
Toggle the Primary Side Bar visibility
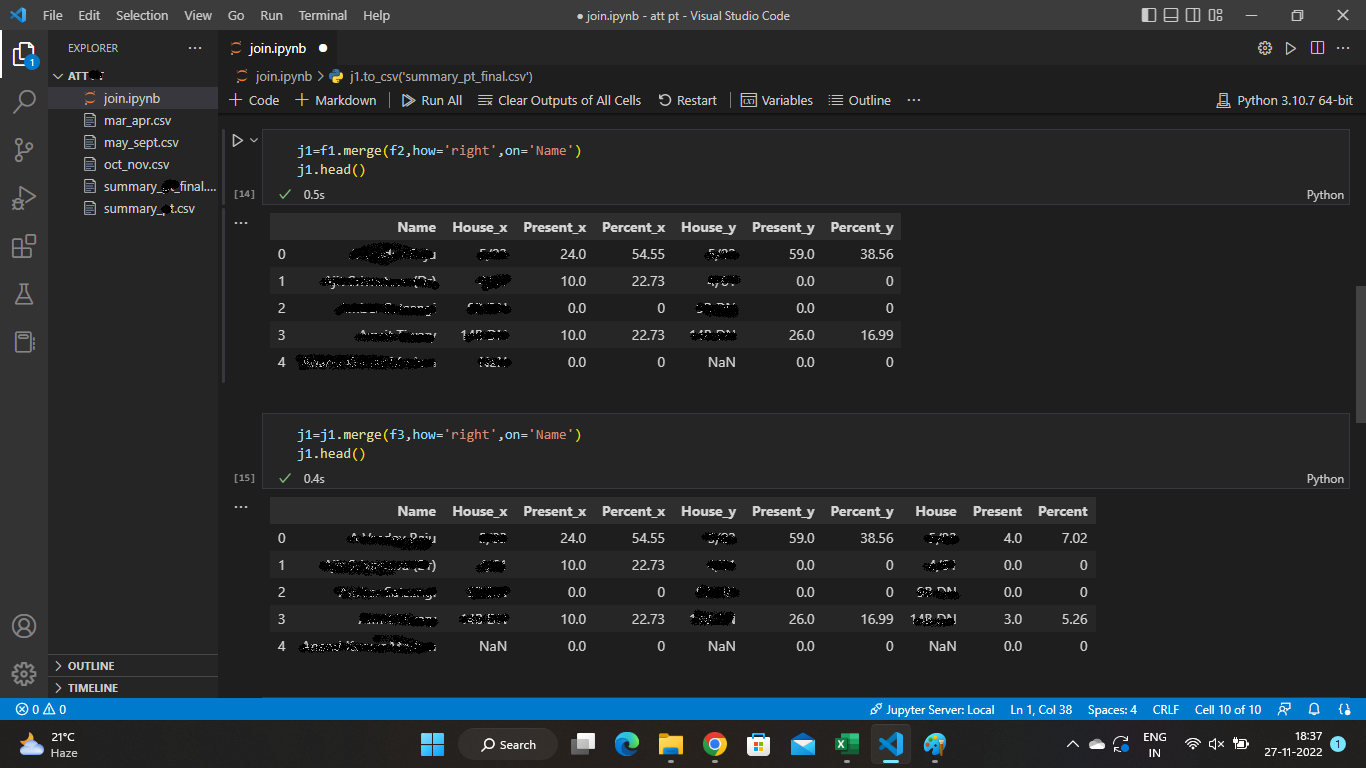[1149, 15]
